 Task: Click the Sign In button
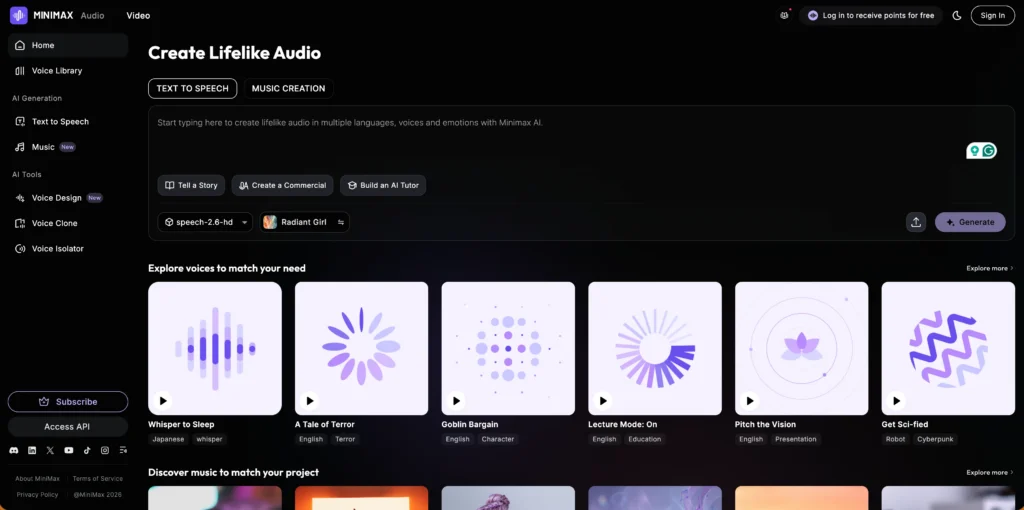pos(992,15)
